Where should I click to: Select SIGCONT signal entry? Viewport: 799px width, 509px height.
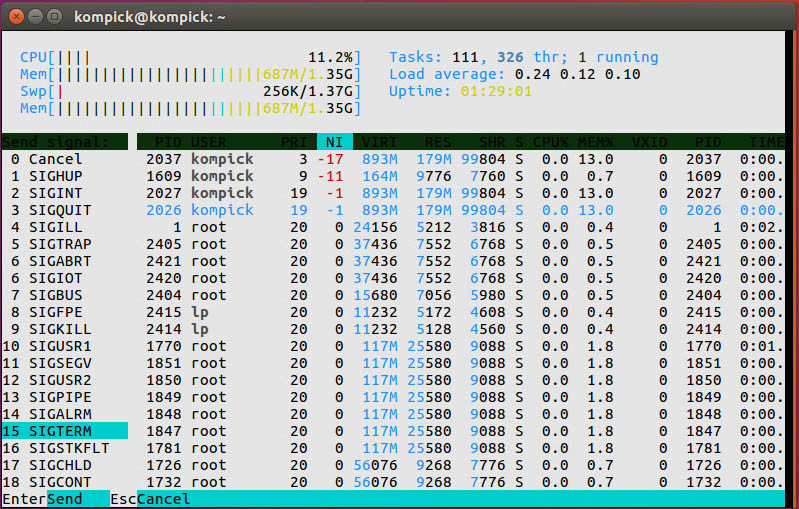coord(65,482)
